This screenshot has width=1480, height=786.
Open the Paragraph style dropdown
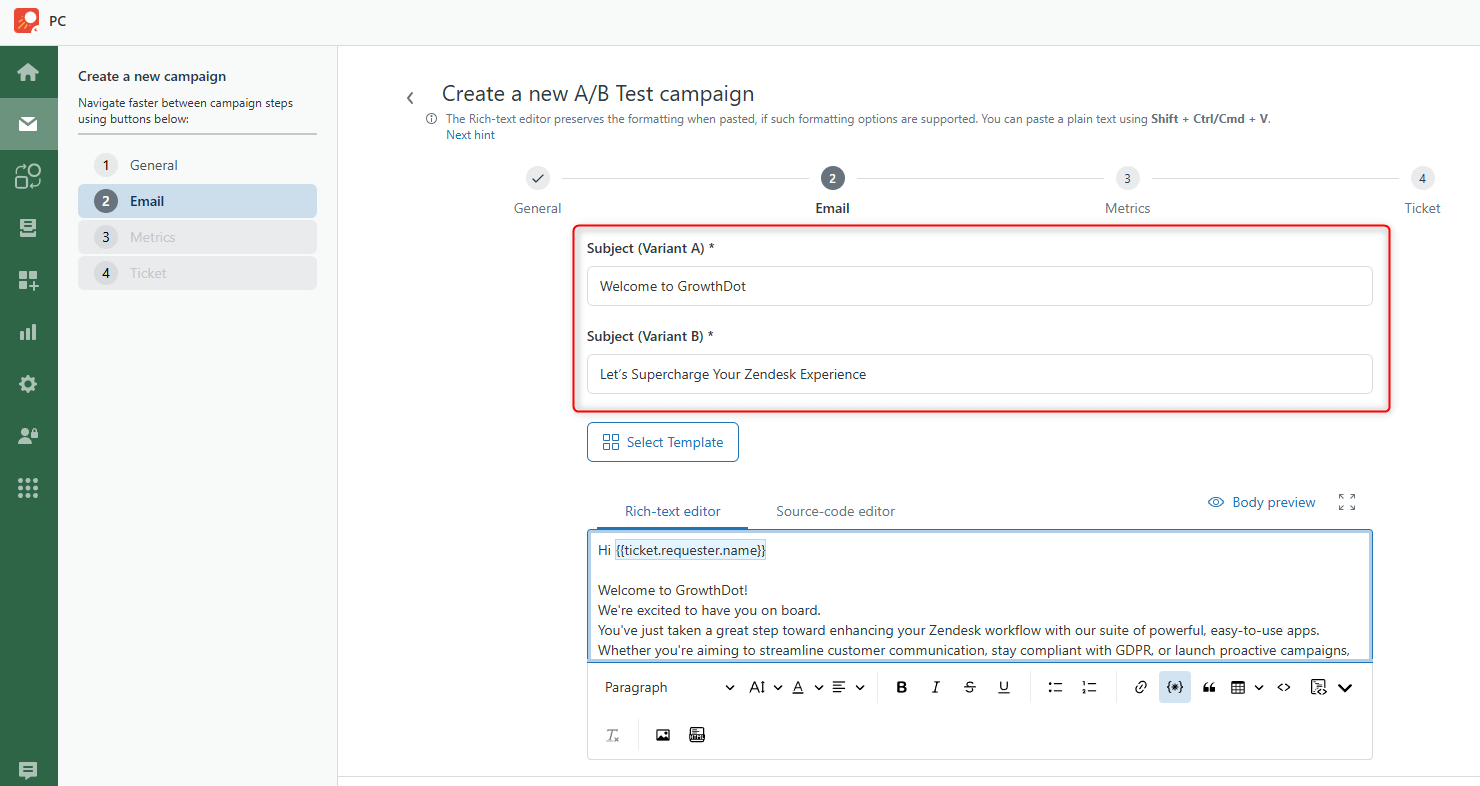(669, 687)
